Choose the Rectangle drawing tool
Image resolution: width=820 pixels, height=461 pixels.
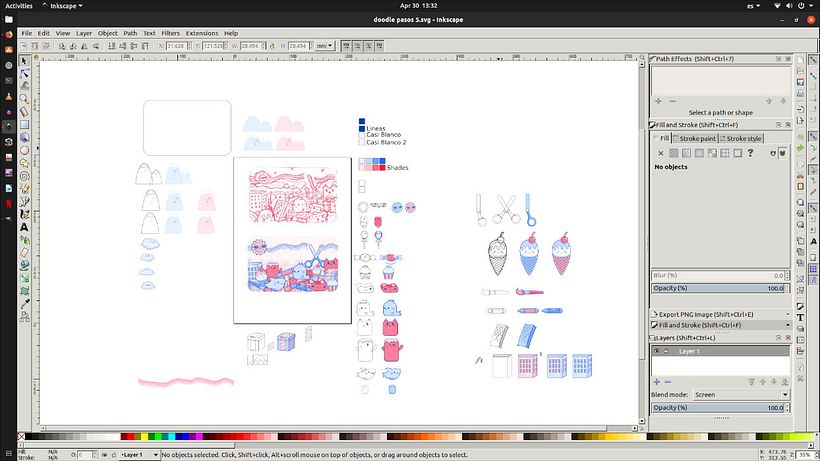pos(24,125)
